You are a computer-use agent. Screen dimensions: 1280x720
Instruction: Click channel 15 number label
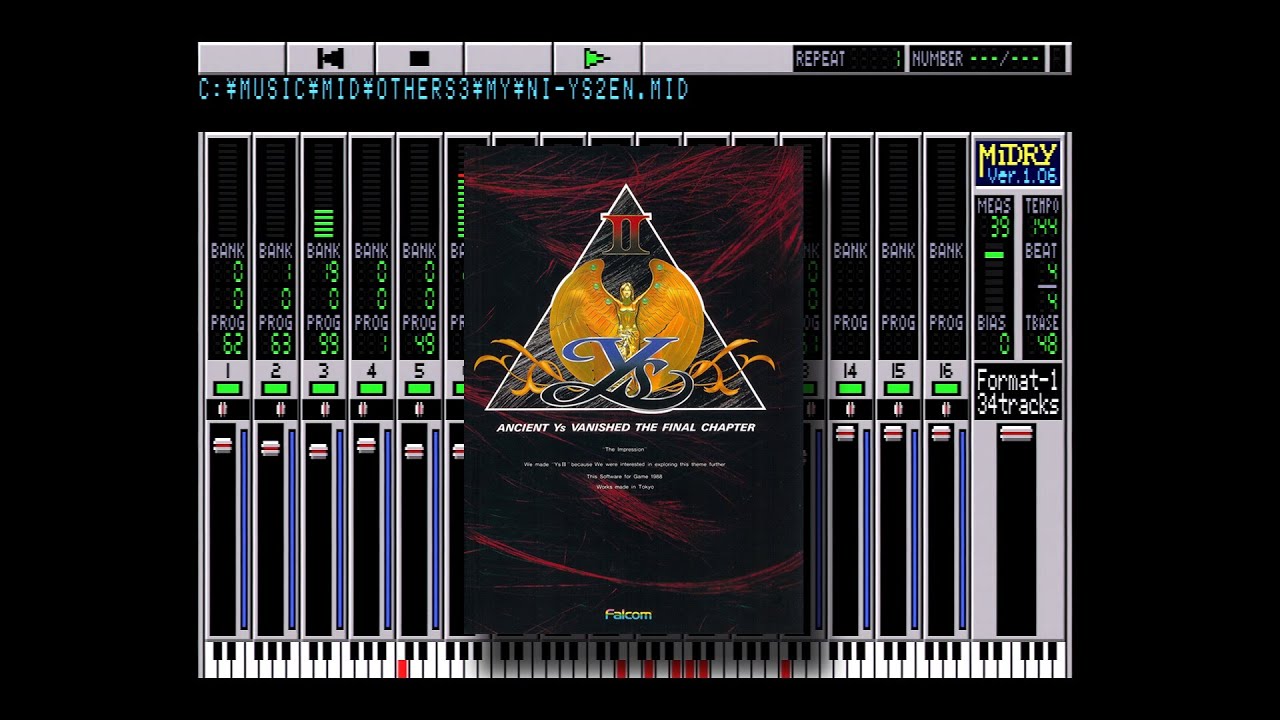898,371
